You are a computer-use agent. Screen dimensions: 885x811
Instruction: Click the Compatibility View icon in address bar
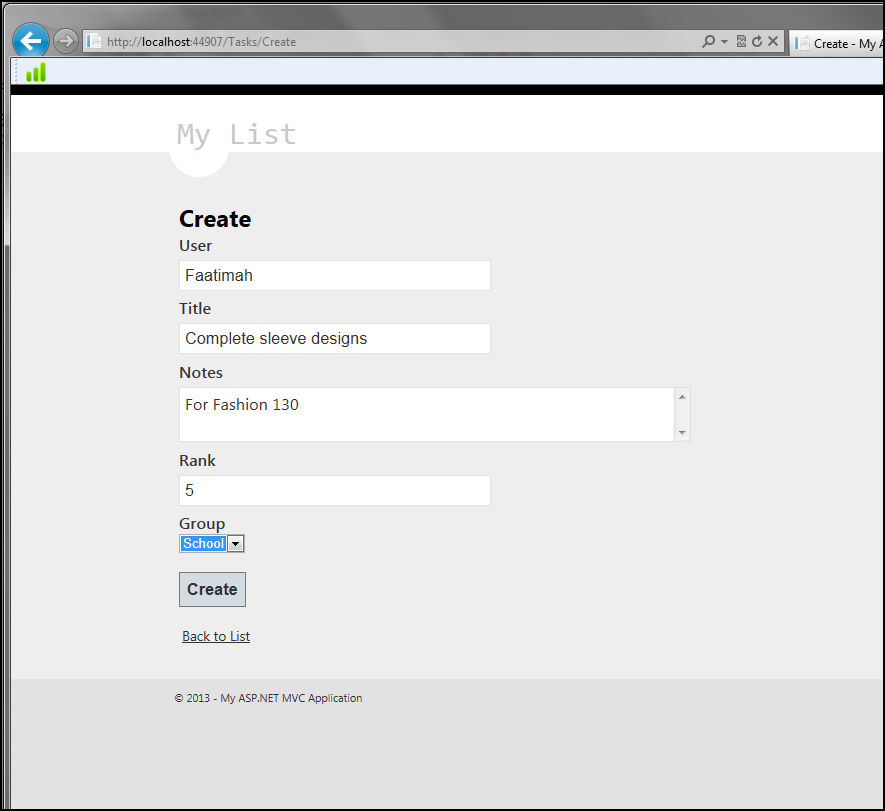tap(741, 42)
